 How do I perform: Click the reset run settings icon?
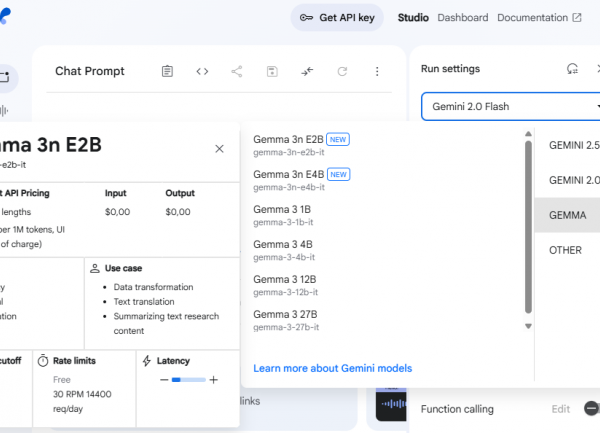[572, 69]
